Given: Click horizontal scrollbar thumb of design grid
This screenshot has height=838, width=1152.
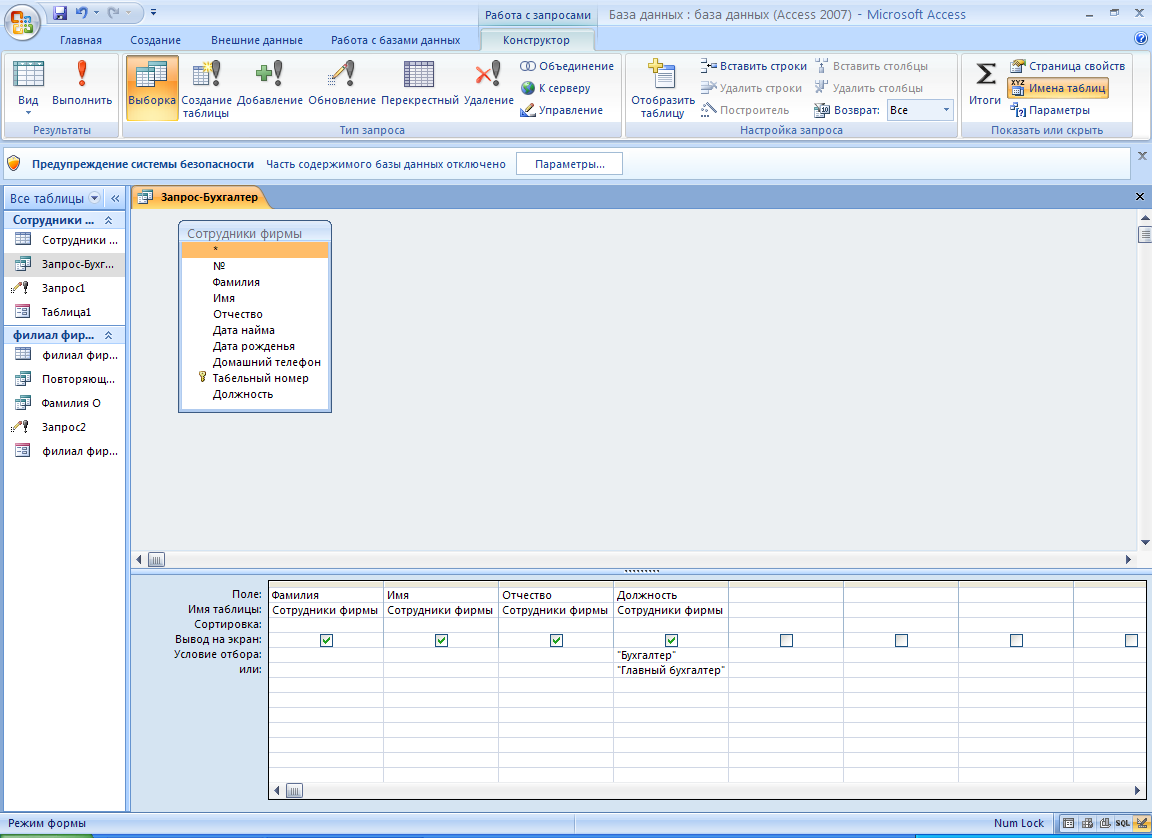Looking at the screenshot, I should 294,790.
